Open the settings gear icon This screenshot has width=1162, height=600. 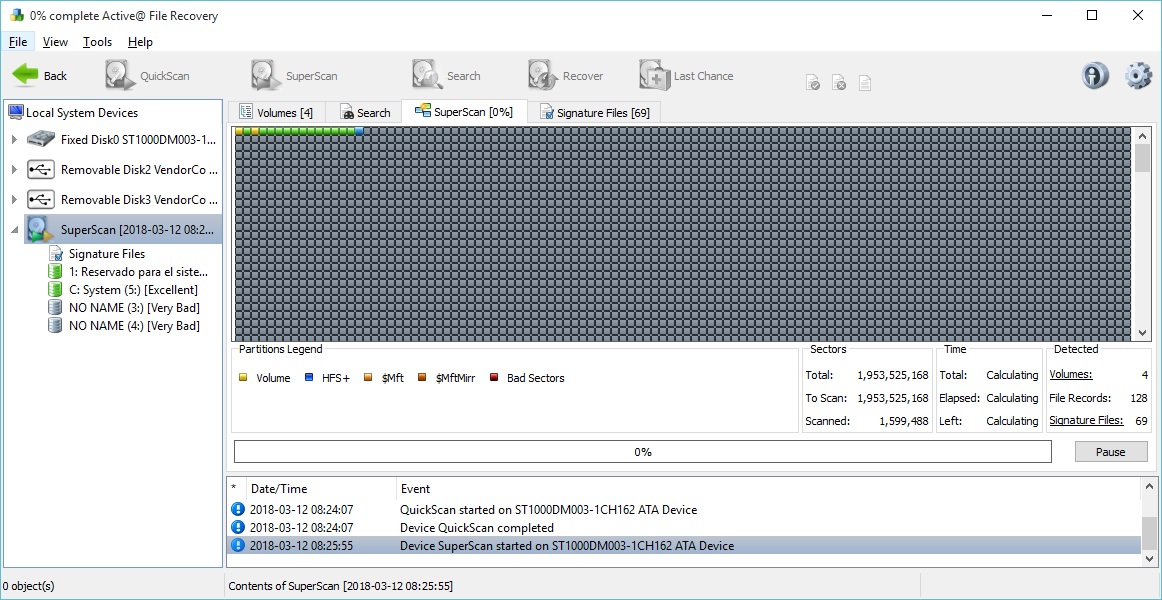coord(1137,75)
